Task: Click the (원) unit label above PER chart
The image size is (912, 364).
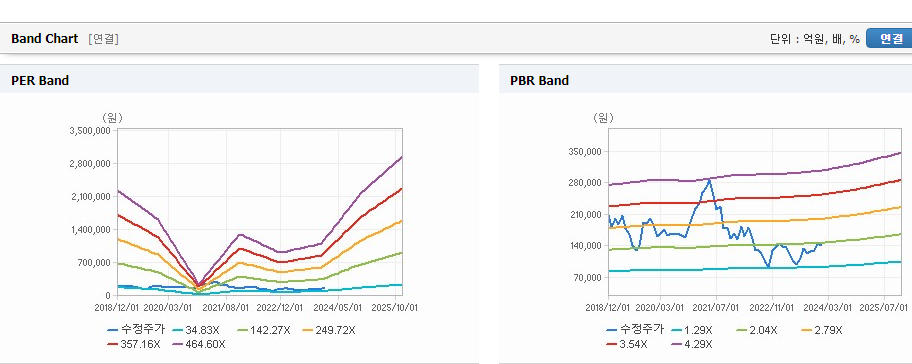Action: tap(112, 118)
